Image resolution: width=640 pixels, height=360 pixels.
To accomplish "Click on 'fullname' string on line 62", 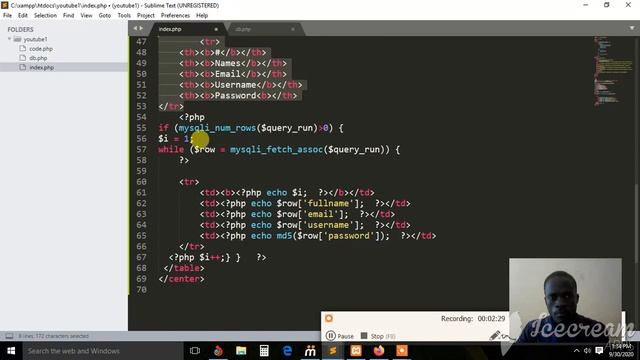I will [328, 204].
